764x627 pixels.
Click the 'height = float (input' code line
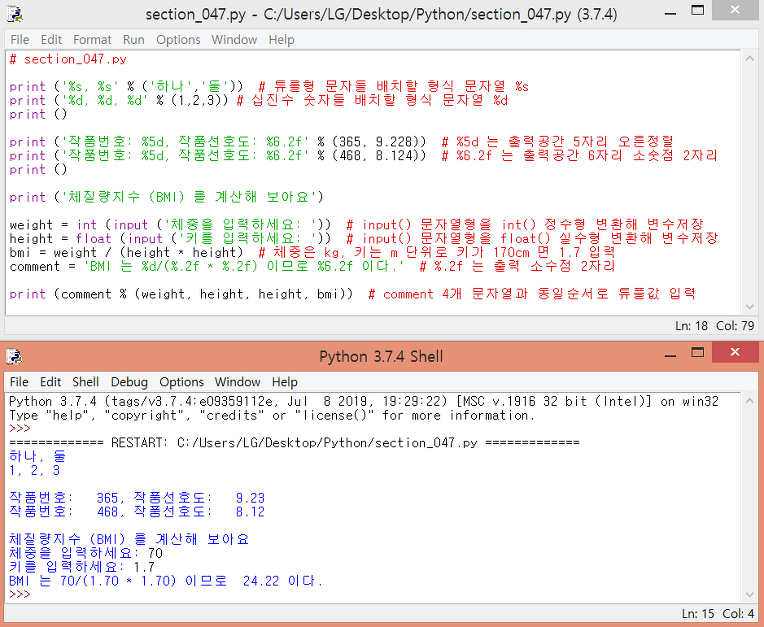(364, 238)
